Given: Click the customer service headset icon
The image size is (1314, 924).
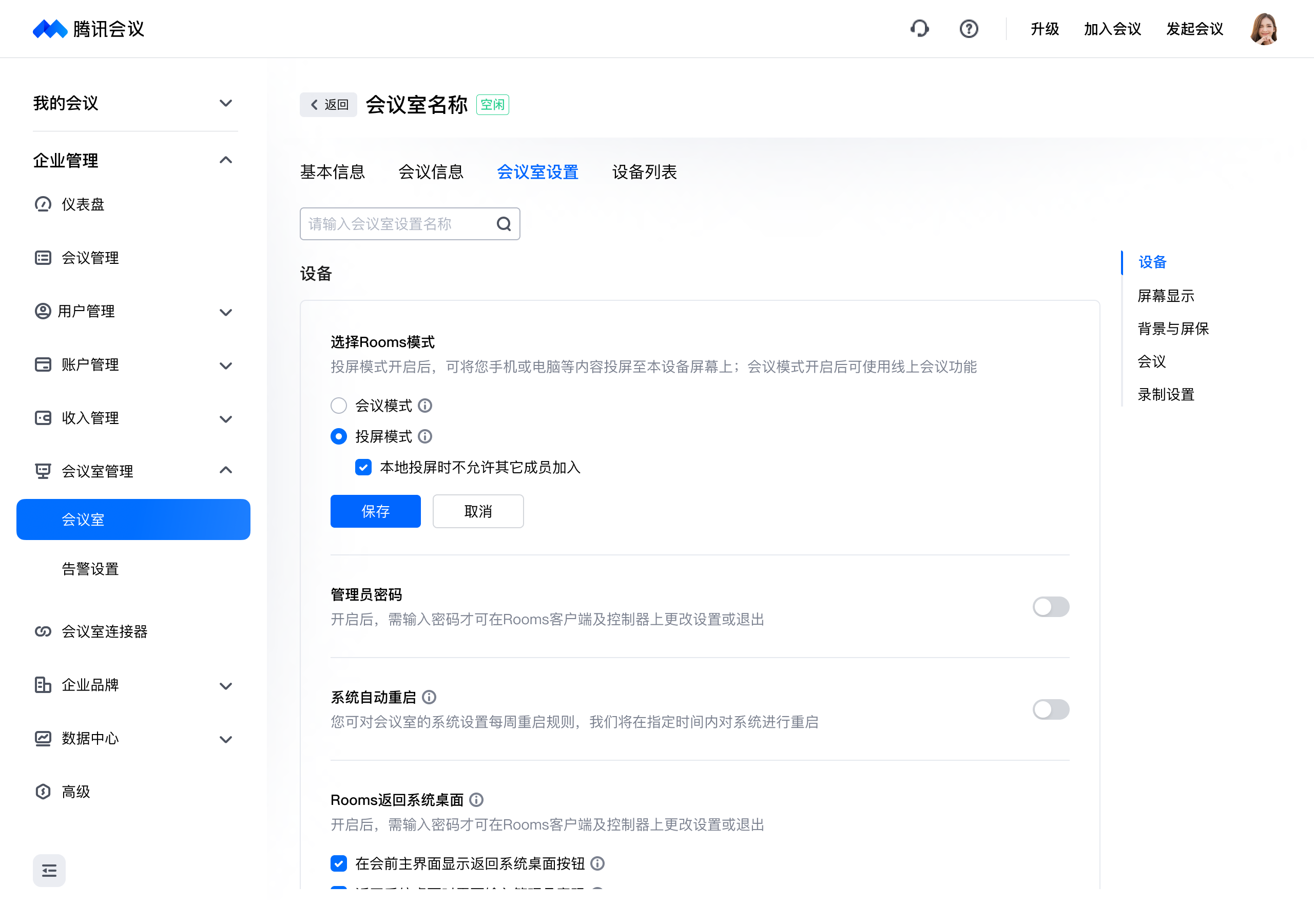Looking at the screenshot, I should [919, 29].
